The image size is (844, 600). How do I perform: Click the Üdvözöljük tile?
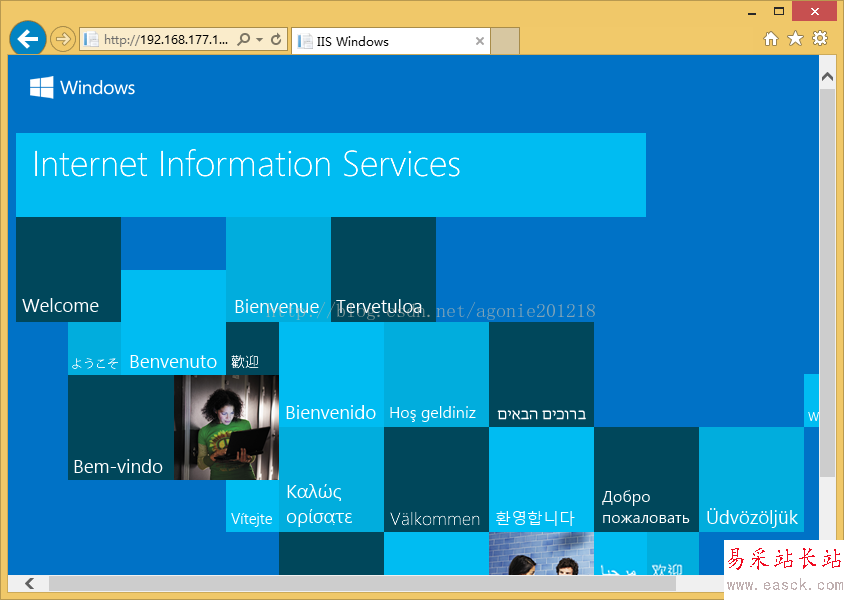751,479
